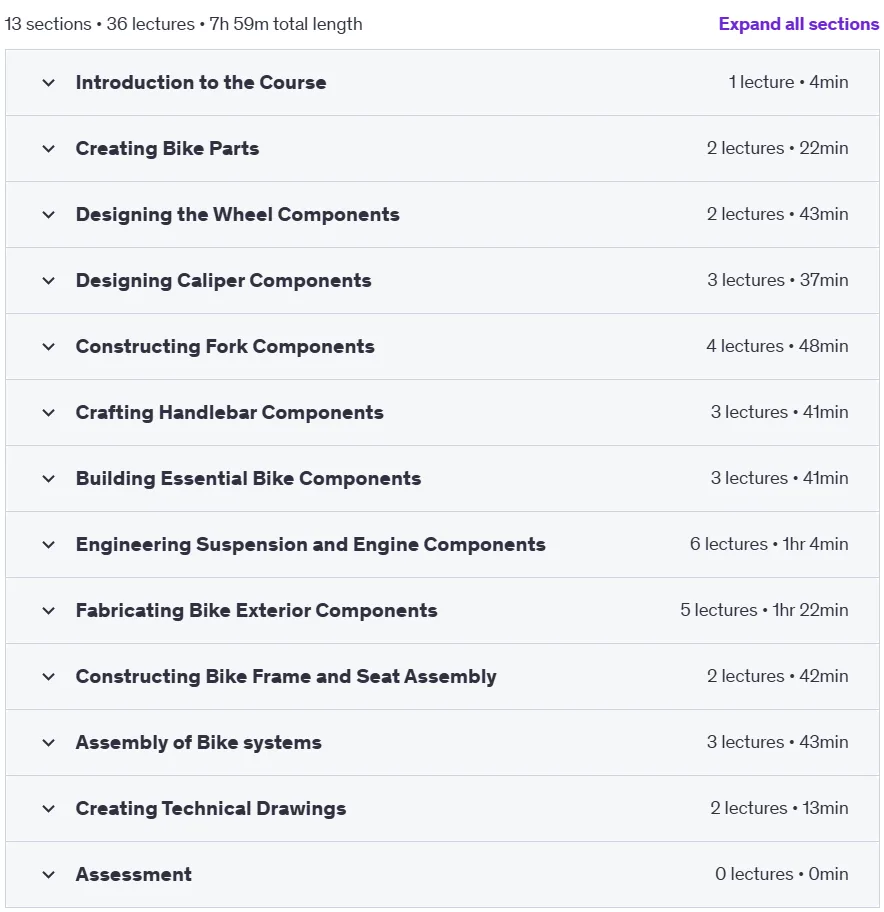Screen dimensions: 884x912
Task: Toggle chevron for Building Essential Bike Components
Action: 49,479
